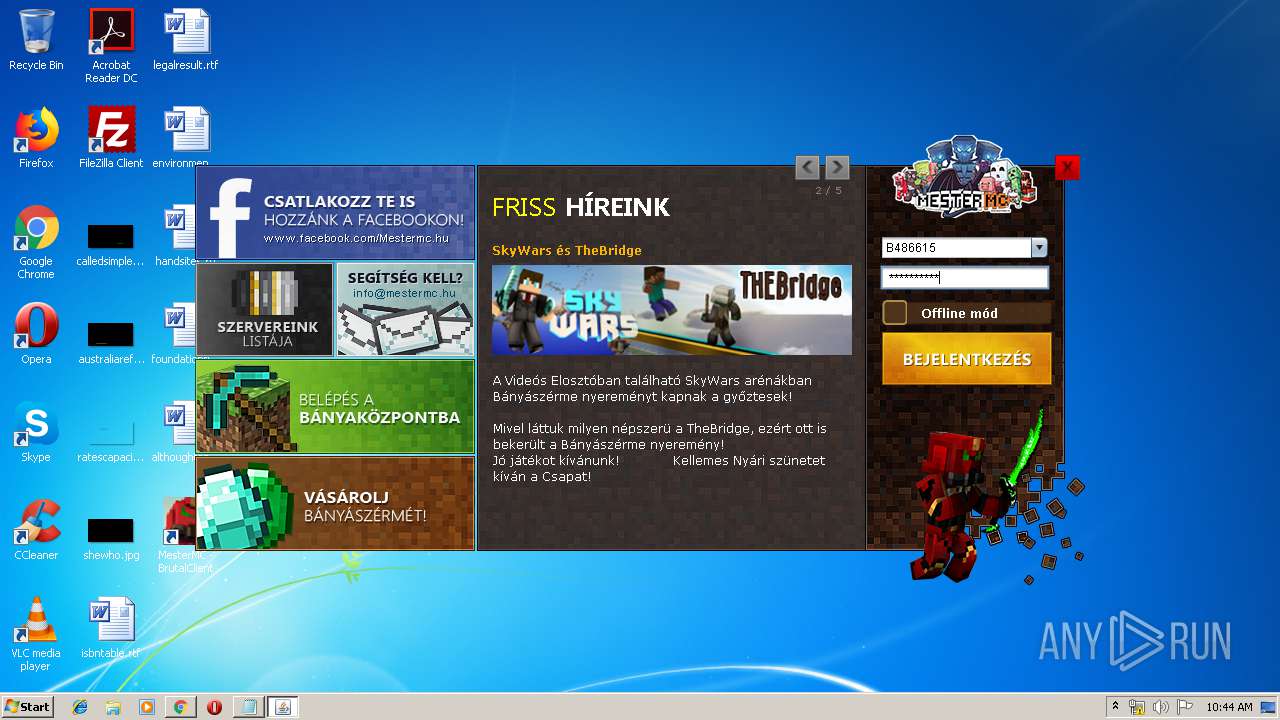Launch VLC media player shortcut
This screenshot has height=720, width=1280.
click(36, 634)
